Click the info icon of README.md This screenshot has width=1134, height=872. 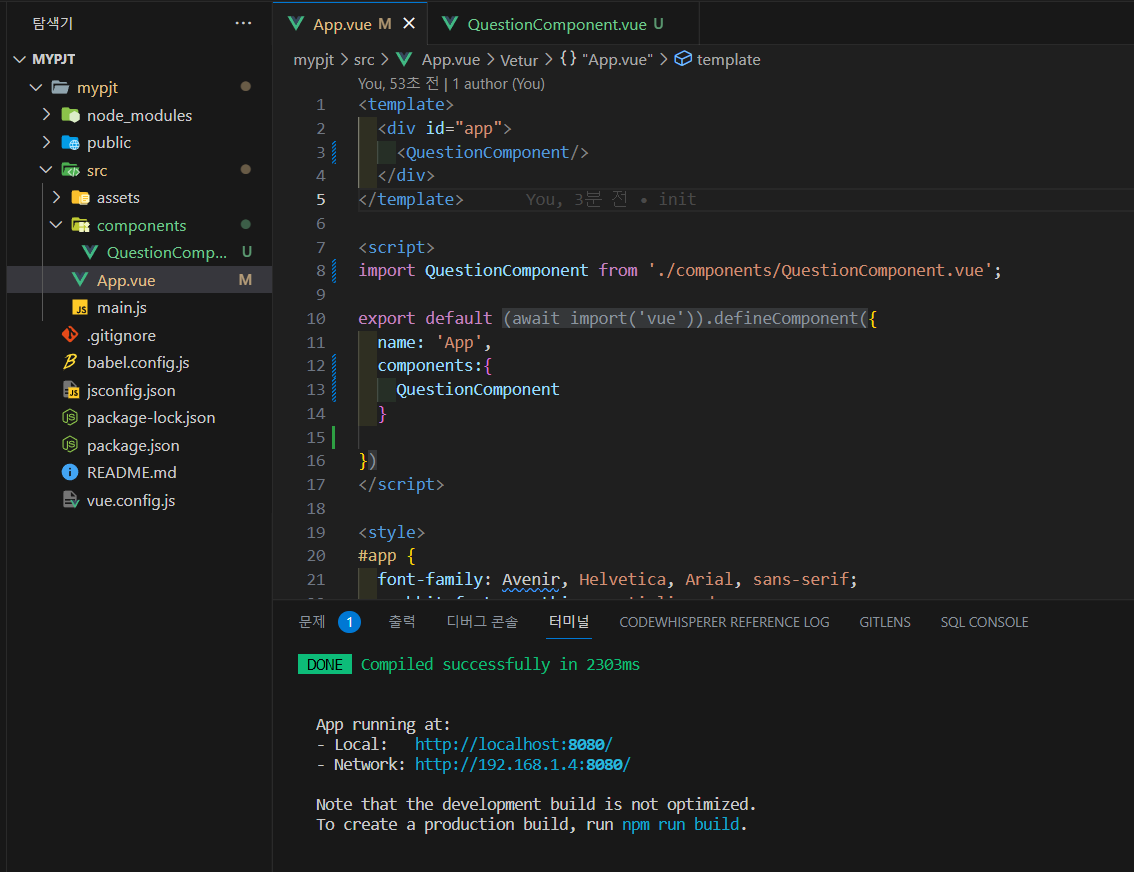(x=70, y=472)
